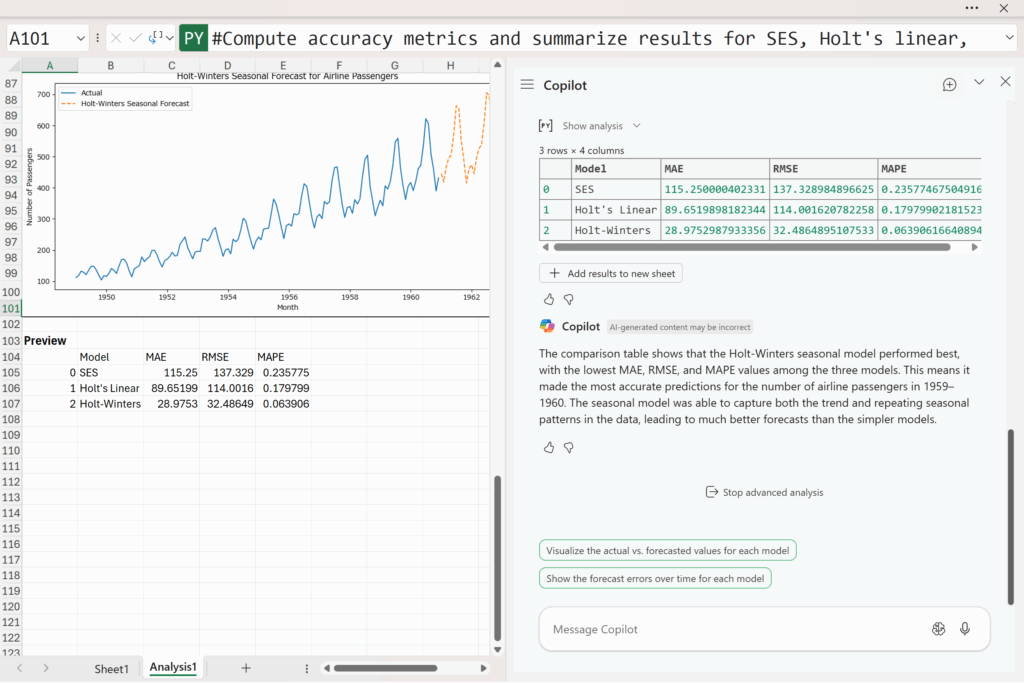Image resolution: width=1024 pixels, height=683 pixels.
Task: Click the PY Python mode badge
Action: coord(193,38)
